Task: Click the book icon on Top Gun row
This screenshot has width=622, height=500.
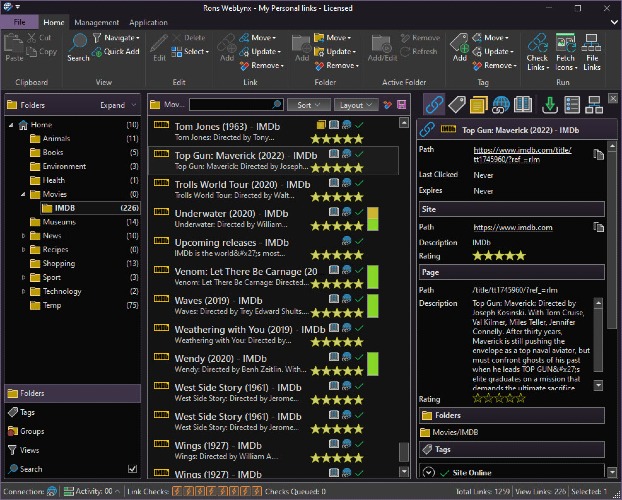Action: click(x=334, y=154)
